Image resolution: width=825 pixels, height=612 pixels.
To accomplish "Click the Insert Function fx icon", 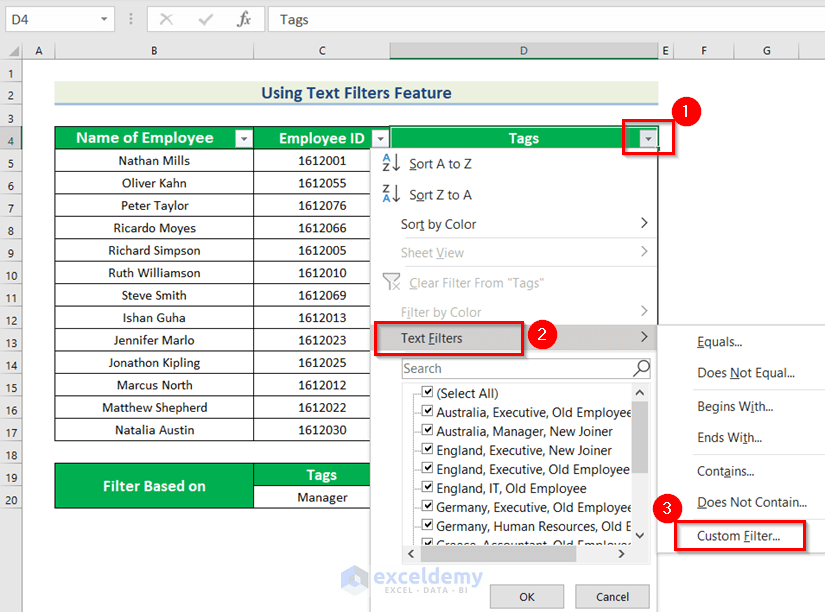I will click(x=246, y=19).
